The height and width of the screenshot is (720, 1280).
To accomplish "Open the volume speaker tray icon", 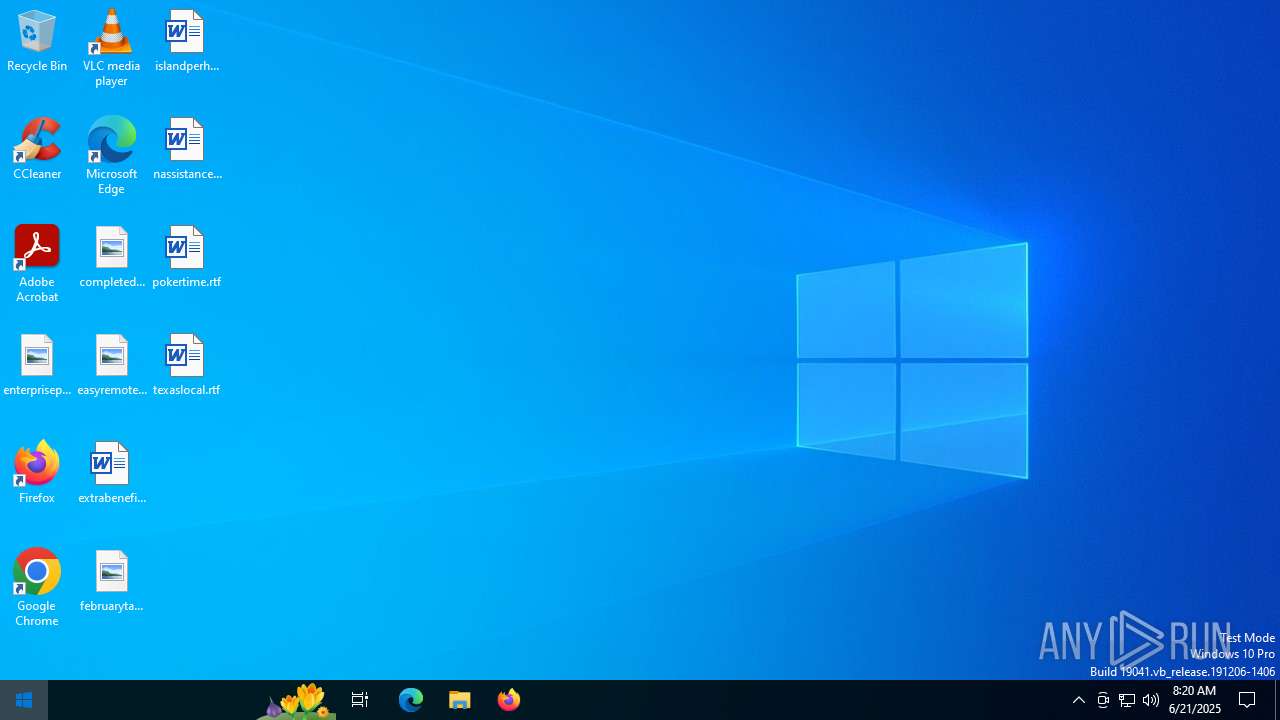I will pos(1151,700).
